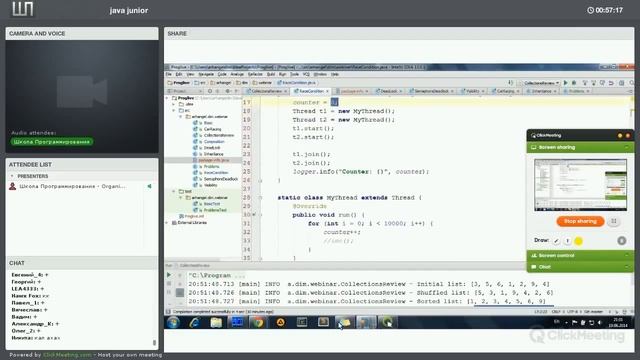
Task: Collapse the Progjlive project root node
Action: (x=167, y=98)
